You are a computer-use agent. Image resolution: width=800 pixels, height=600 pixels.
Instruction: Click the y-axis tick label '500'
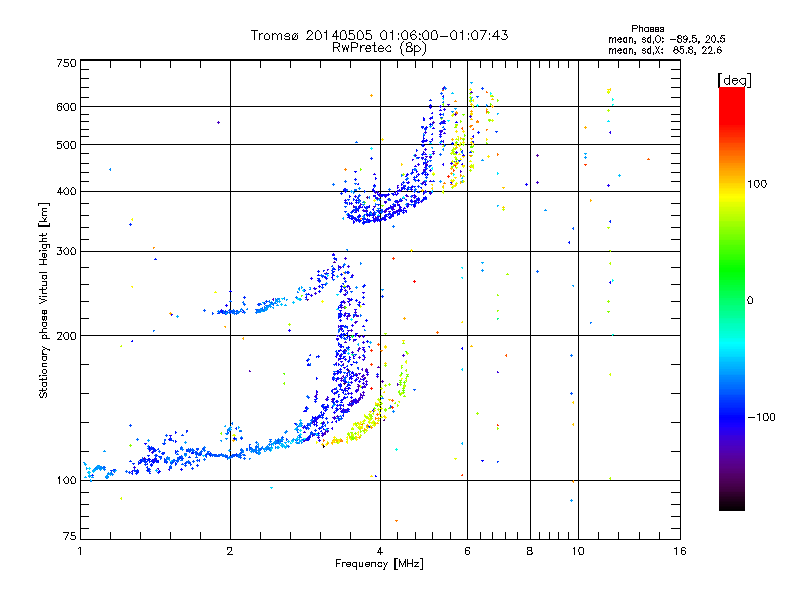tap(67, 145)
